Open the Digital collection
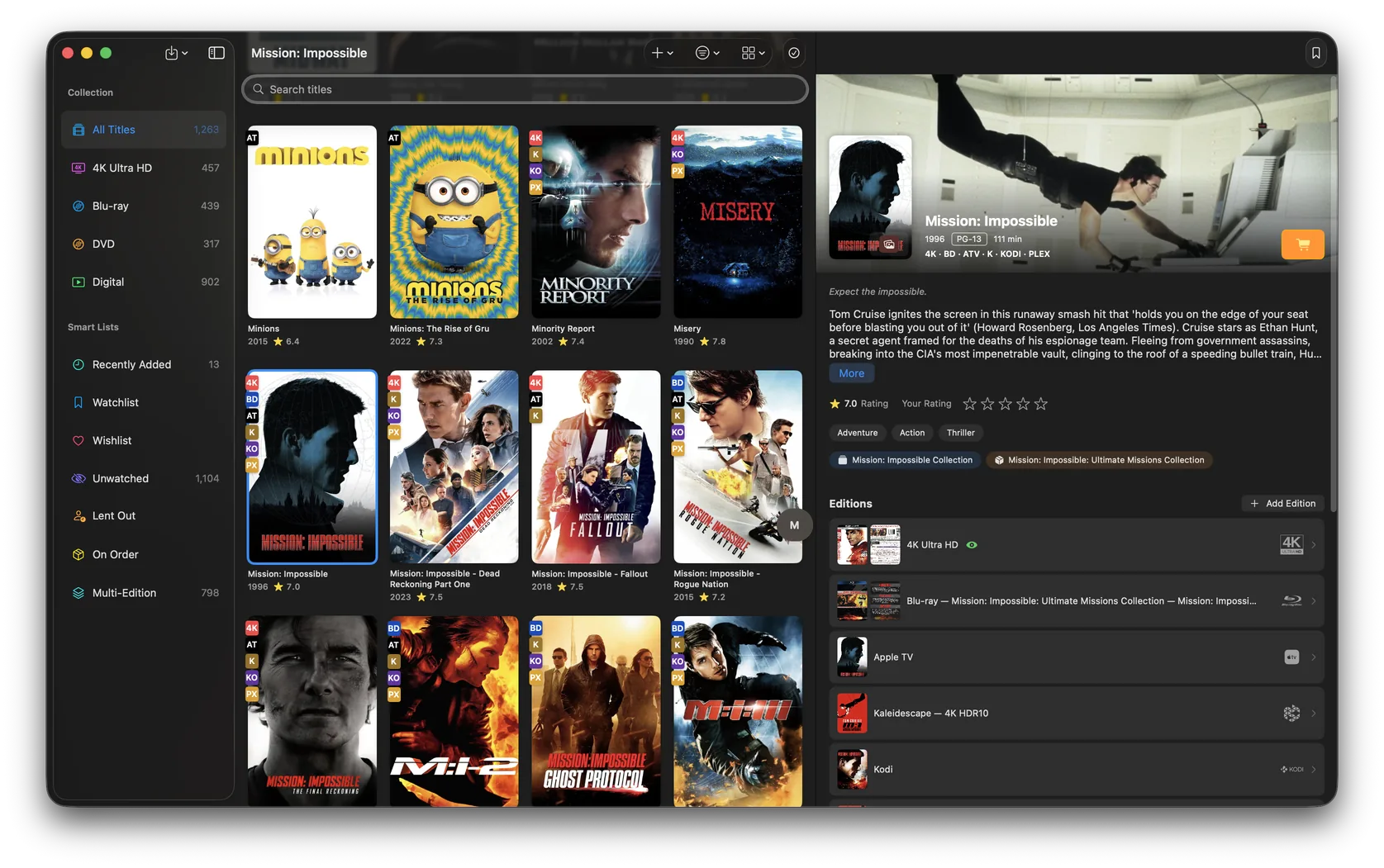The image size is (1384, 868). [144, 282]
